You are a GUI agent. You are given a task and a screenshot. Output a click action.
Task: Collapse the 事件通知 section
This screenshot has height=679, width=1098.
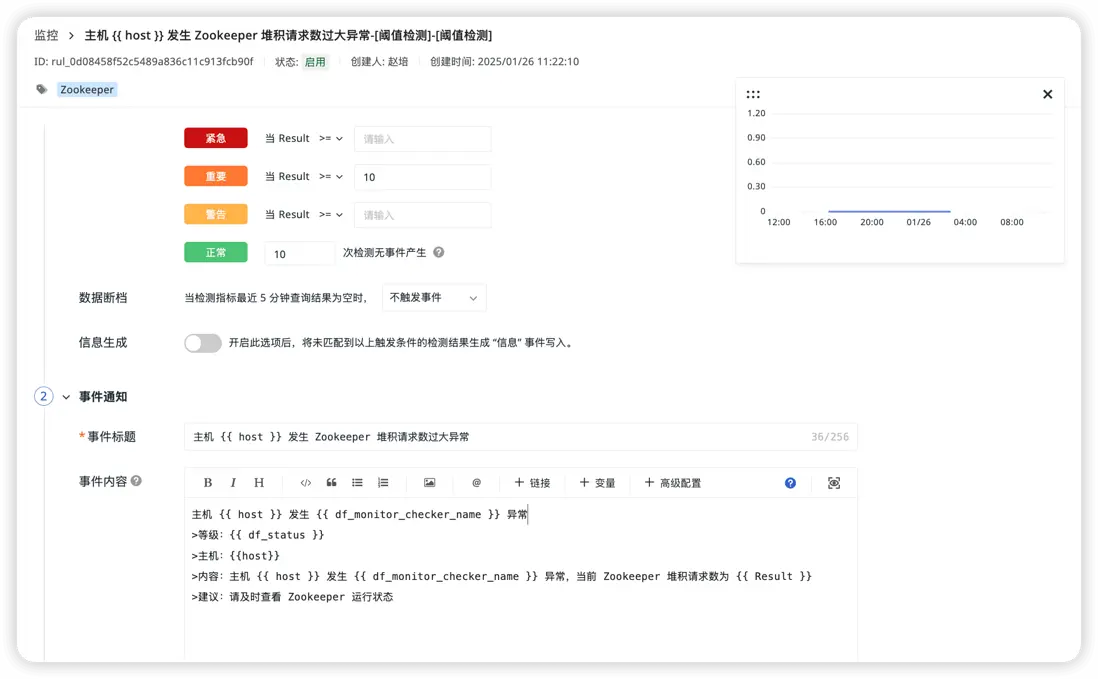click(66, 396)
